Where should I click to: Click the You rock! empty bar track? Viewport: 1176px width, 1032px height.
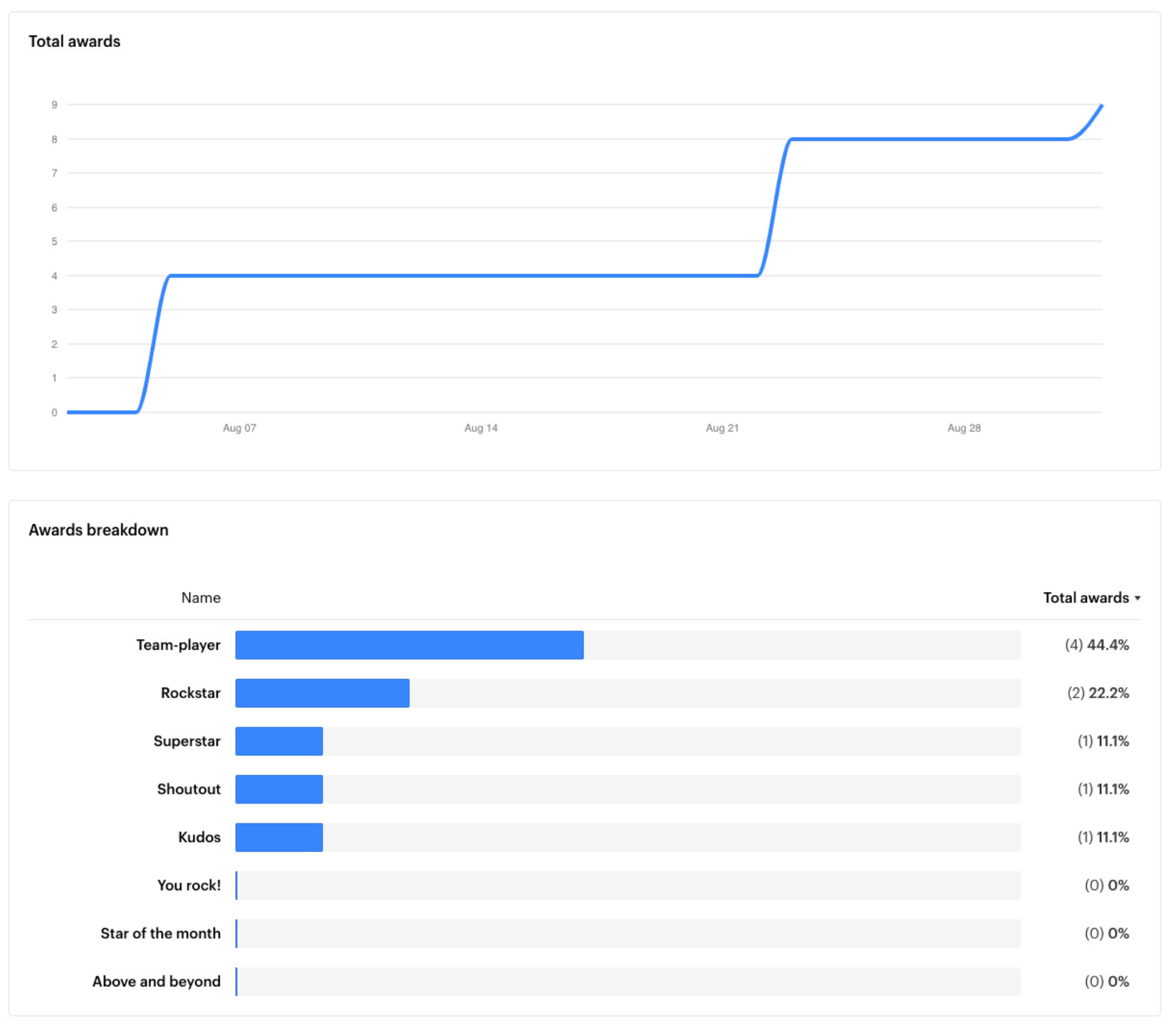629,885
